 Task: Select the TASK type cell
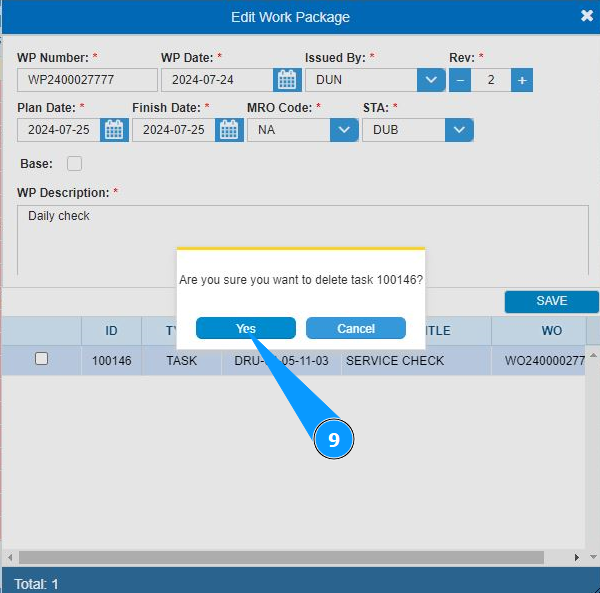click(x=182, y=360)
